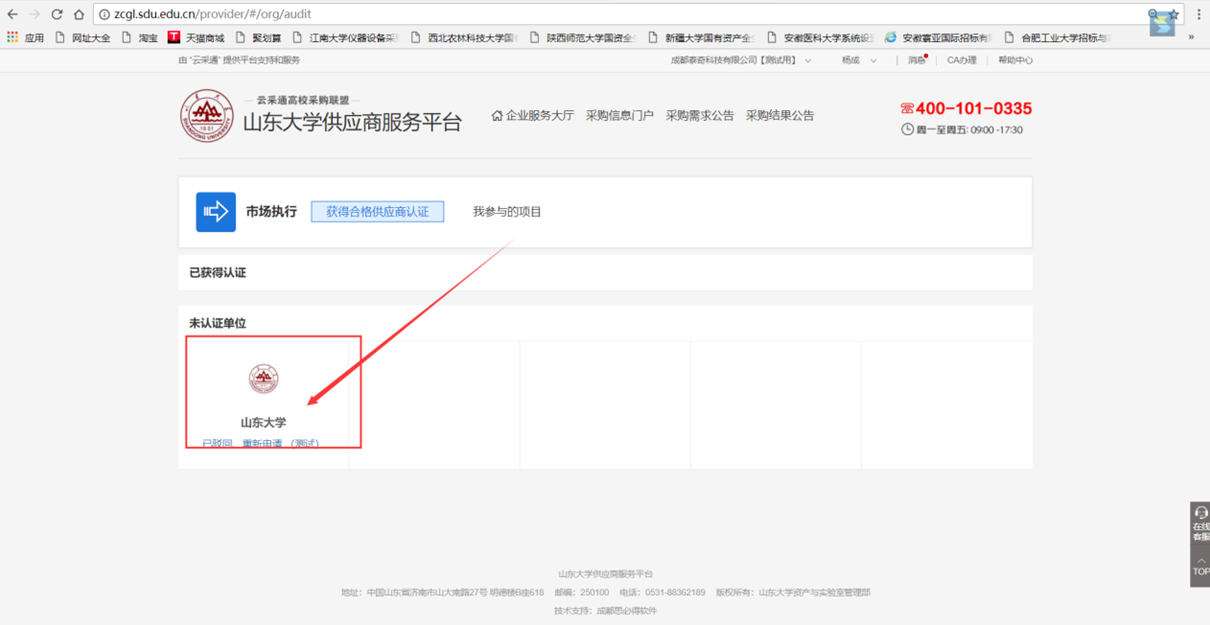Open 采购需求公告 navigation item

700,116
